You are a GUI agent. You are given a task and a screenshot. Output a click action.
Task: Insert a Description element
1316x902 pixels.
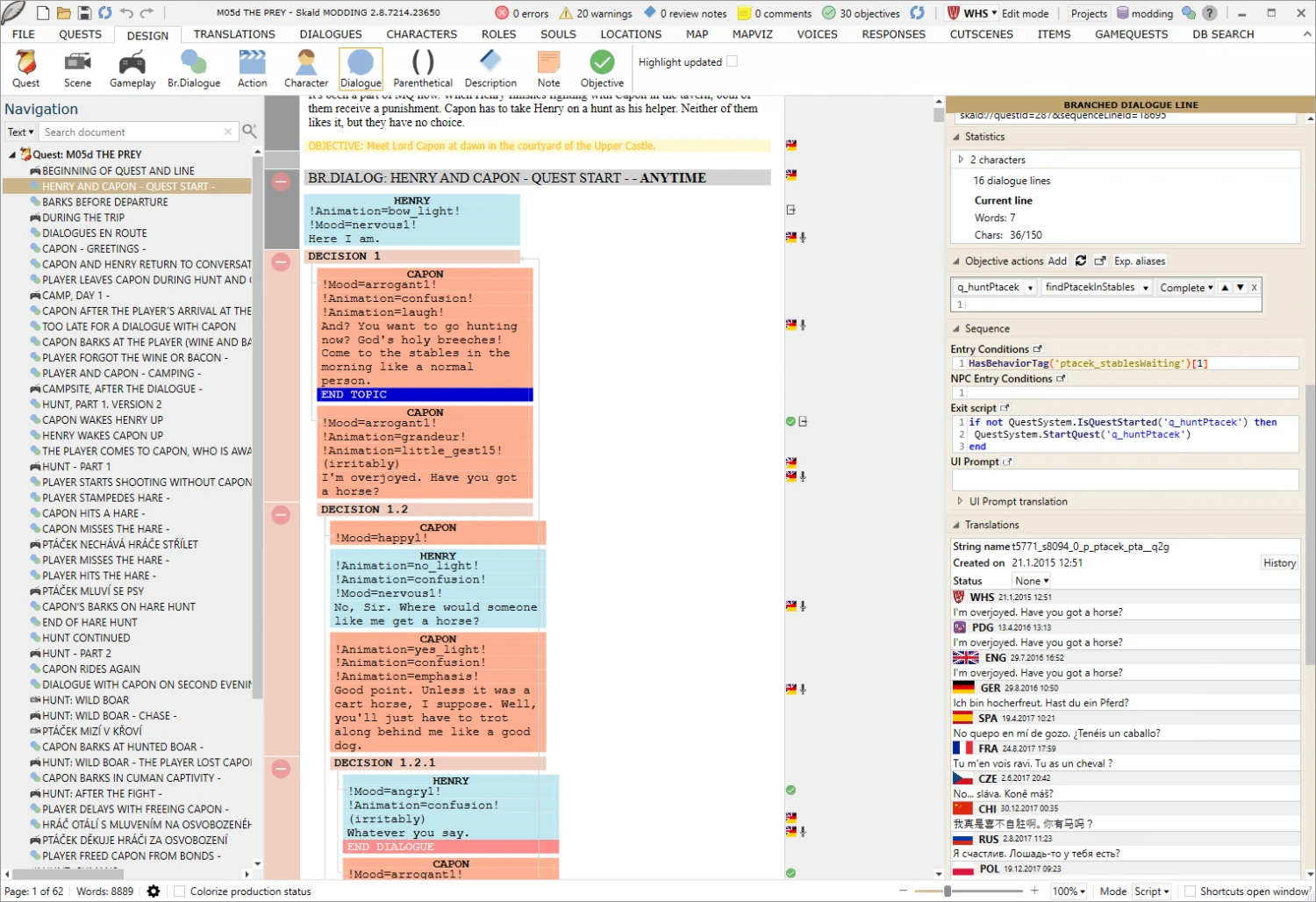pyautogui.click(x=490, y=68)
